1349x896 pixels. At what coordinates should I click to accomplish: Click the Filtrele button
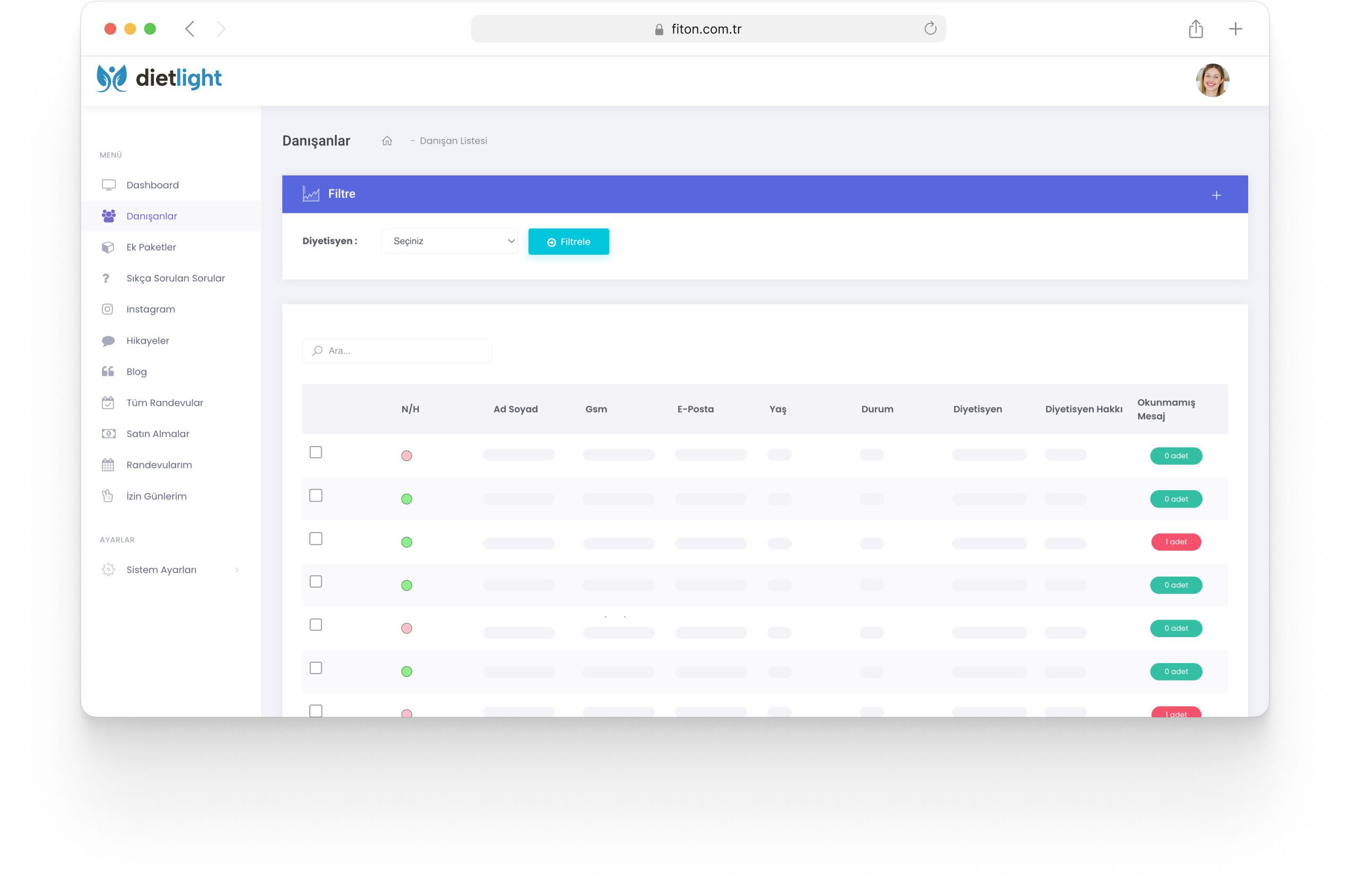click(x=568, y=242)
